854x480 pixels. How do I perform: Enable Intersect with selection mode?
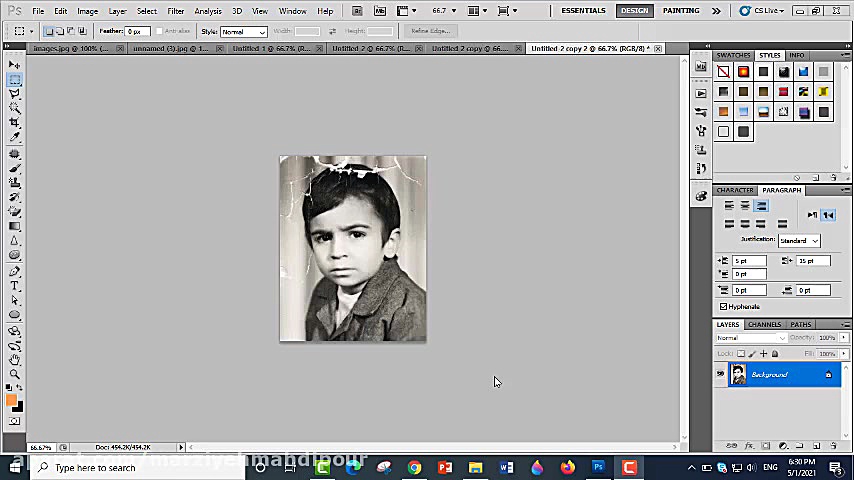[82, 31]
